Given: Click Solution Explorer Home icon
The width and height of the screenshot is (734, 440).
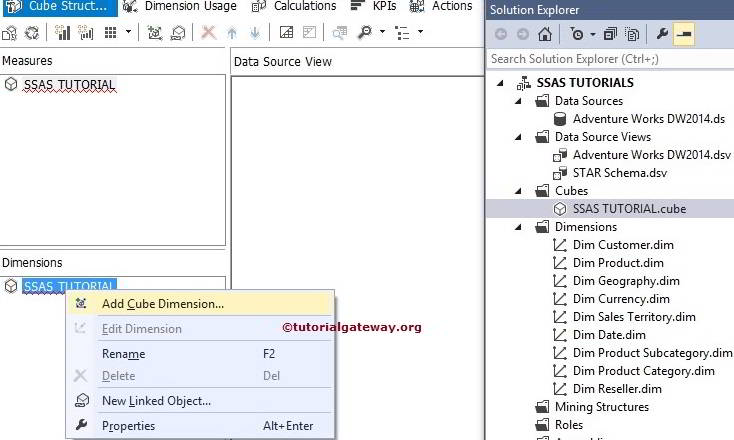Looking at the screenshot, I should (544, 34).
